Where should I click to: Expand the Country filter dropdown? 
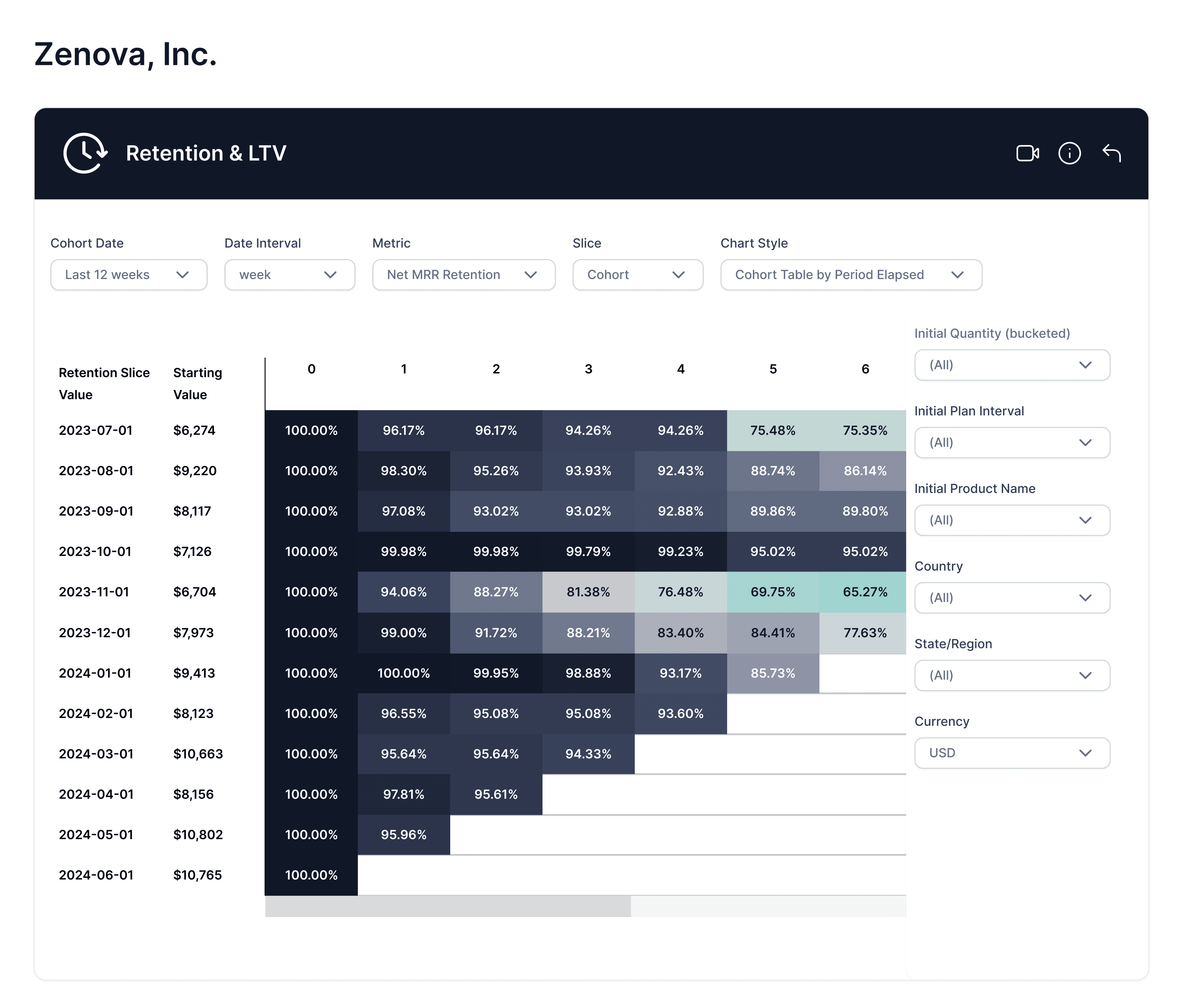(1012, 598)
